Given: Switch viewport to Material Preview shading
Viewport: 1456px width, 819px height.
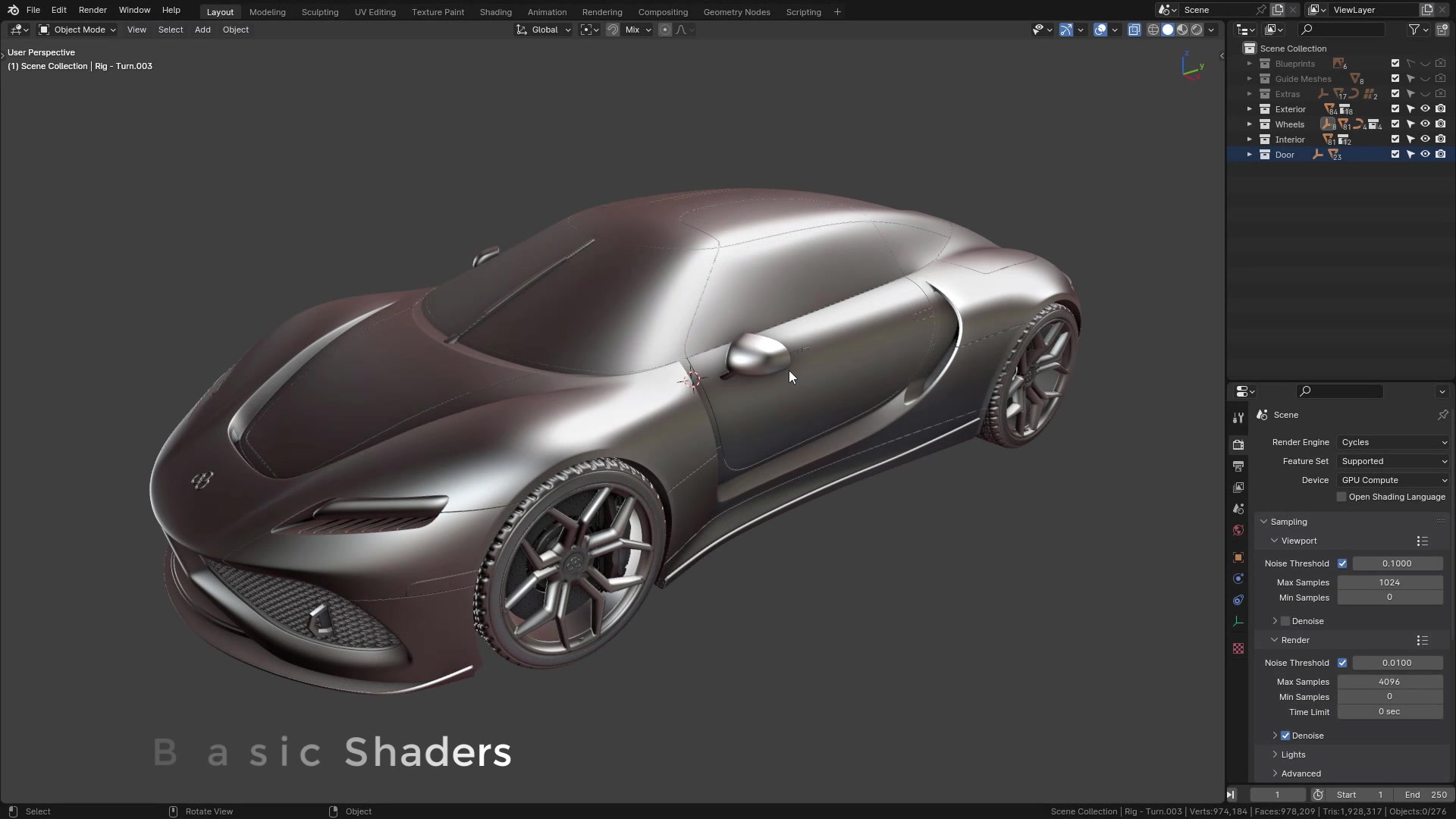Looking at the screenshot, I should coord(1182,30).
